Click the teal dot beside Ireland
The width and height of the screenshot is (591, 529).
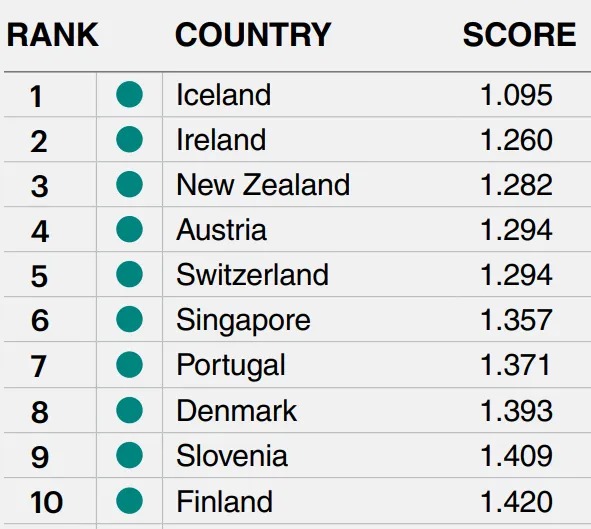[x=129, y=139]
